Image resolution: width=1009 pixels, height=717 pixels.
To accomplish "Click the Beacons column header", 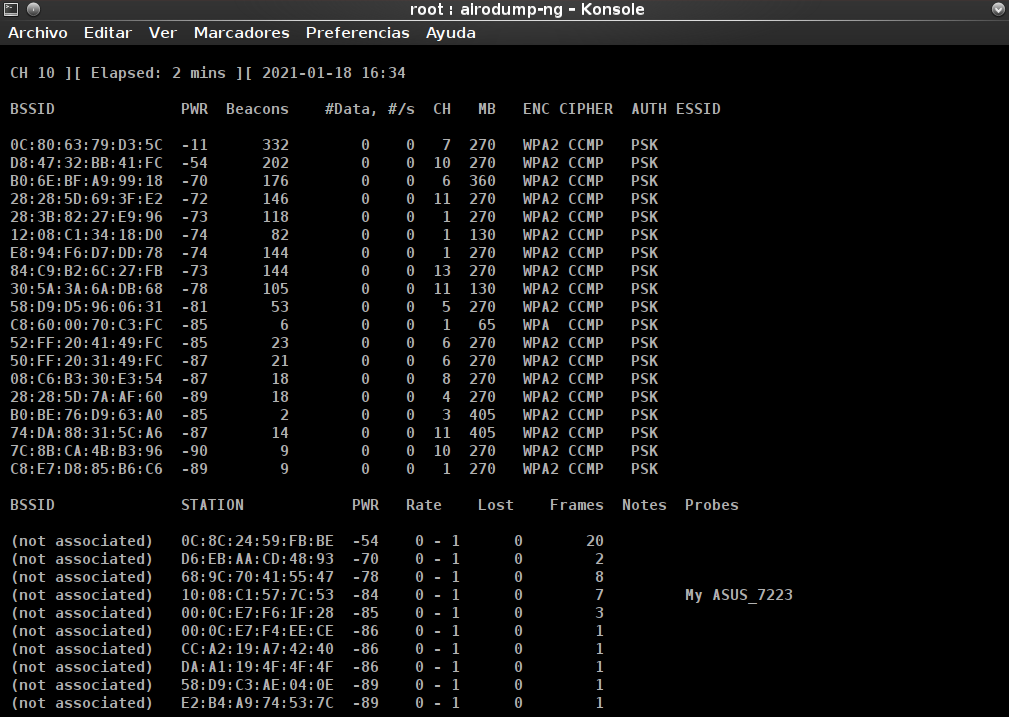I will tap(257, 109).
